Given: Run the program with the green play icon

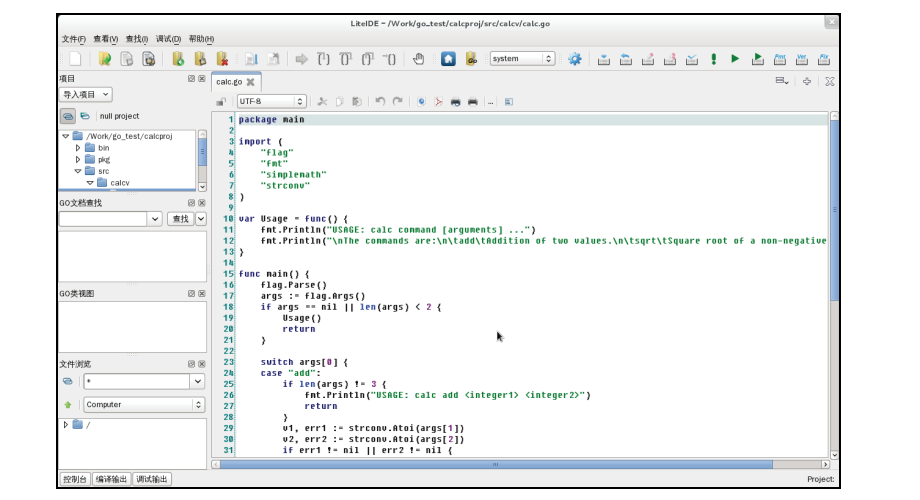Looking at the screenshot, I should pyautogui.click(x=735, y=59).
